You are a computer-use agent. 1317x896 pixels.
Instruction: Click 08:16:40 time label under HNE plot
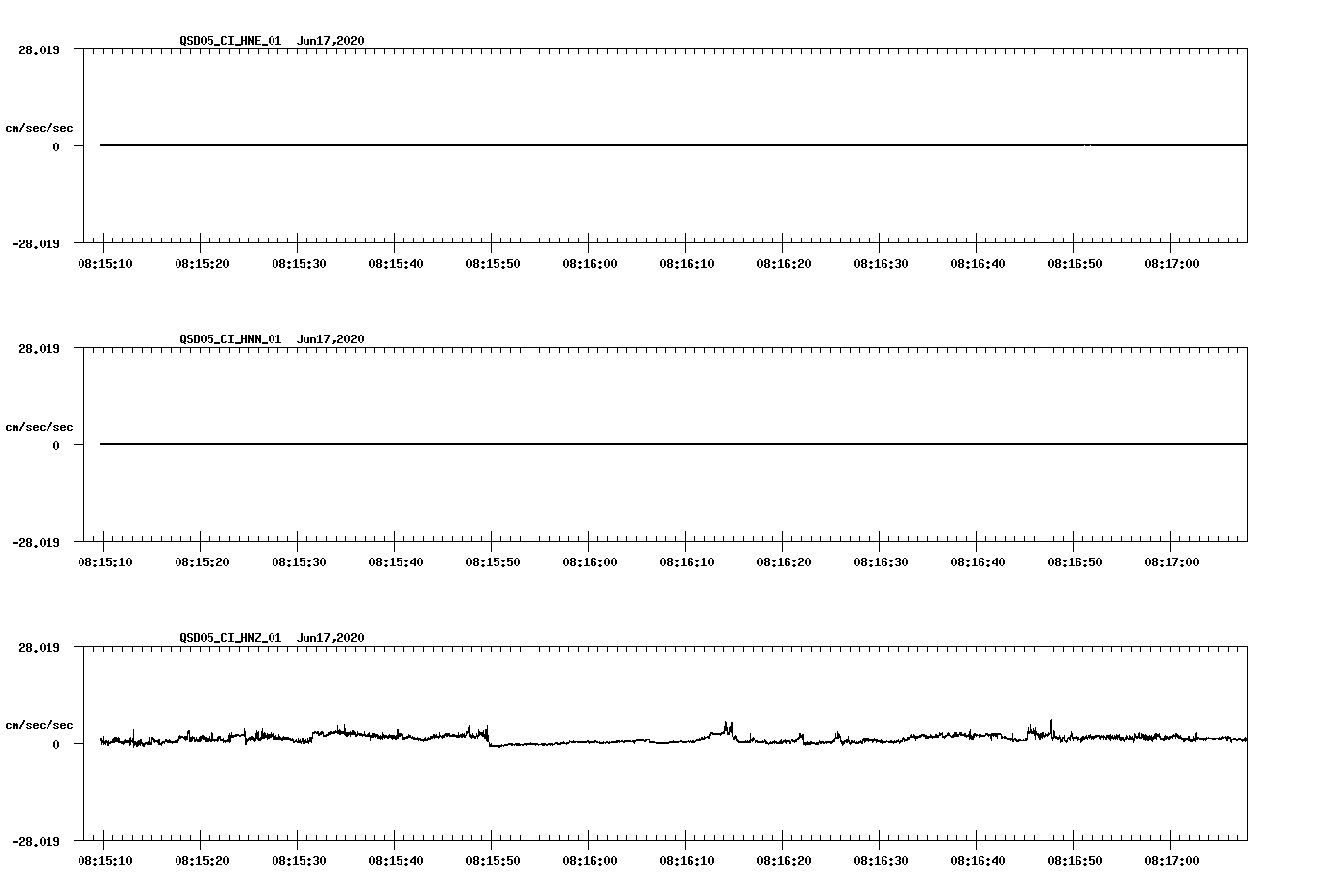click(978, 264)
